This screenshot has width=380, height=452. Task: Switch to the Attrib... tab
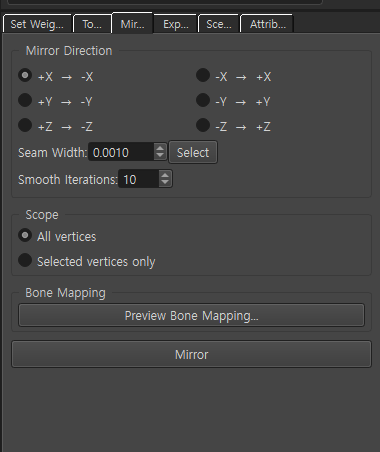[268, 24]
